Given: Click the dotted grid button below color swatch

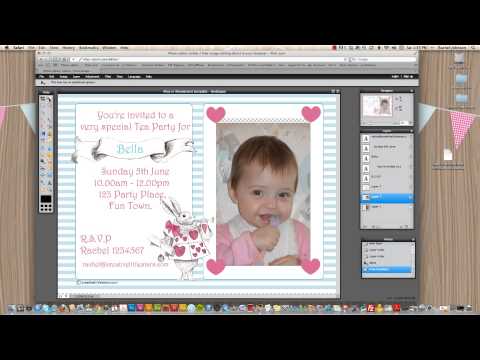Looking at the screenshot, I should (x=46, y=208).
